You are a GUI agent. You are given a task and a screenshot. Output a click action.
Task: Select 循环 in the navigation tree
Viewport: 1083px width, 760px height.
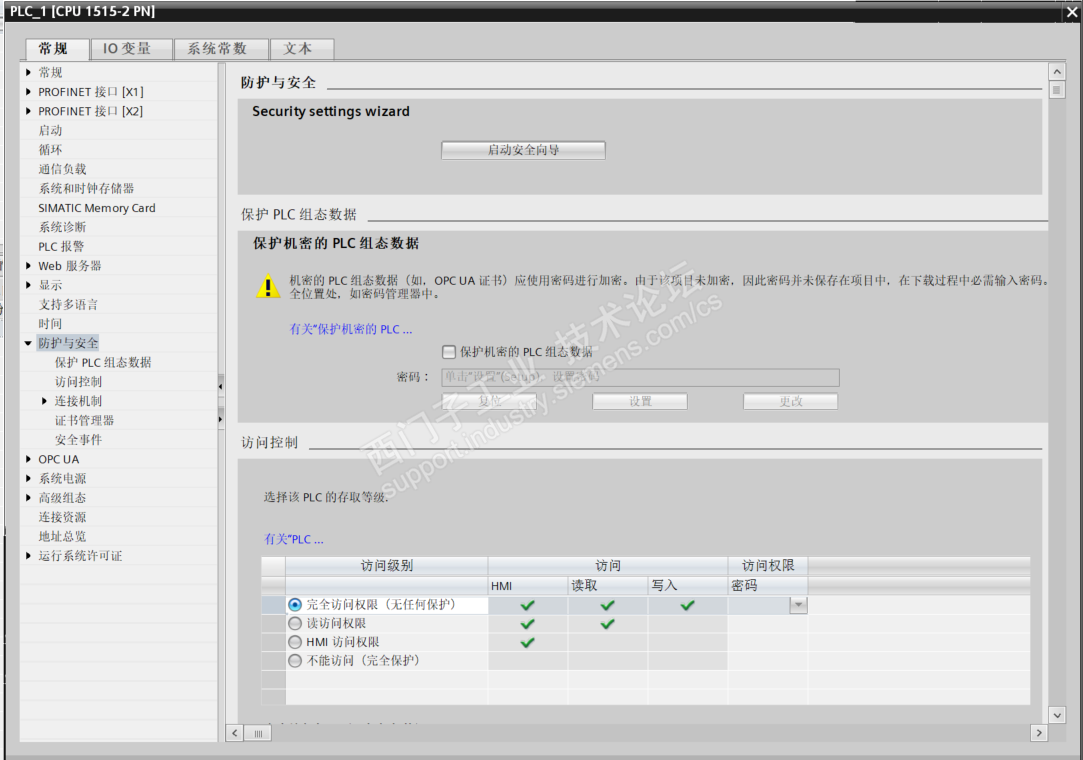tap(50, 149)
